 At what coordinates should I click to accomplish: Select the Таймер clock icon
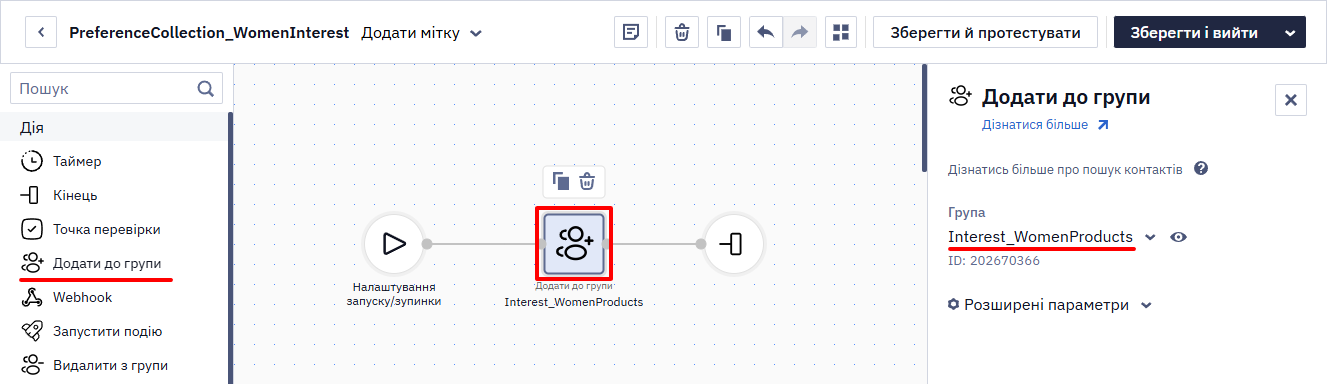[x=32, y=160]
